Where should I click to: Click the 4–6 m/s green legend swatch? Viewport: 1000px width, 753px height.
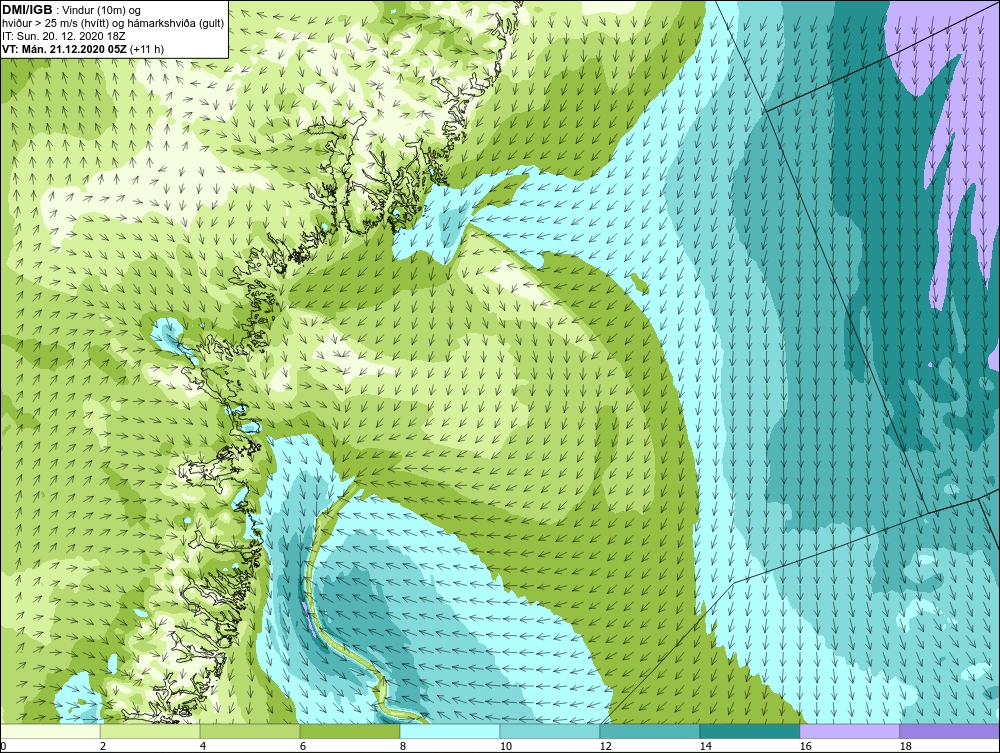(250, 731)
